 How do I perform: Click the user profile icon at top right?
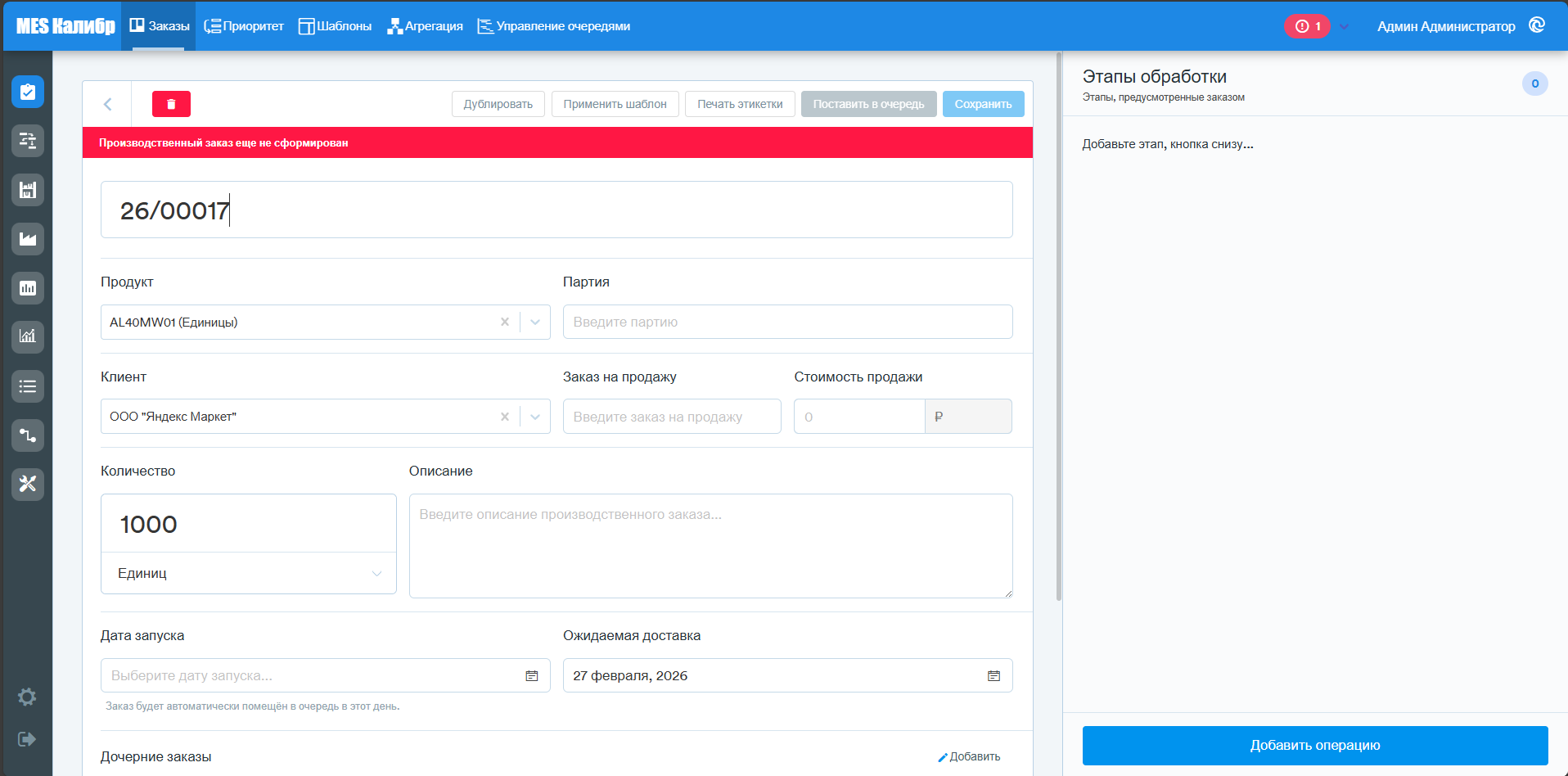tap(1537, 25)
